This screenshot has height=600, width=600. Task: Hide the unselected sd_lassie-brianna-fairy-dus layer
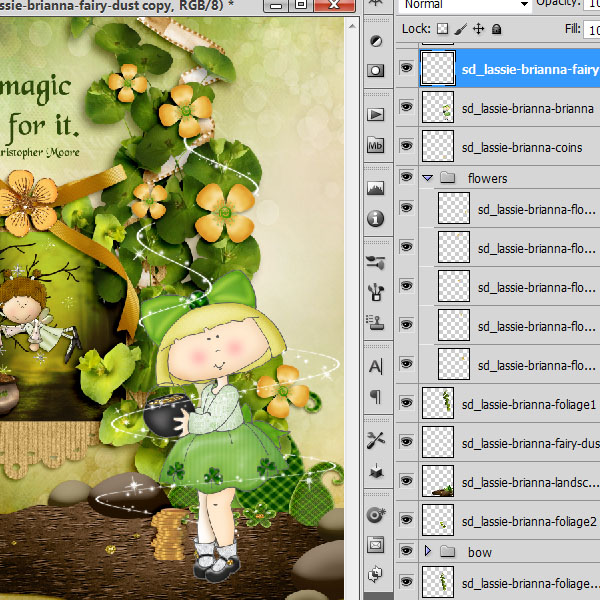[406, 442]
